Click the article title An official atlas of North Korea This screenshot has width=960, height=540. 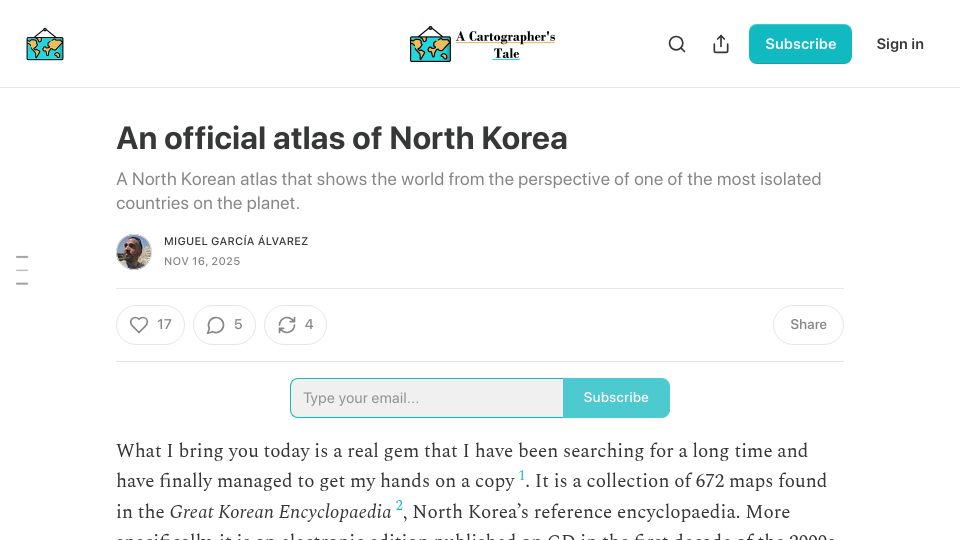(x=342, y=138)
